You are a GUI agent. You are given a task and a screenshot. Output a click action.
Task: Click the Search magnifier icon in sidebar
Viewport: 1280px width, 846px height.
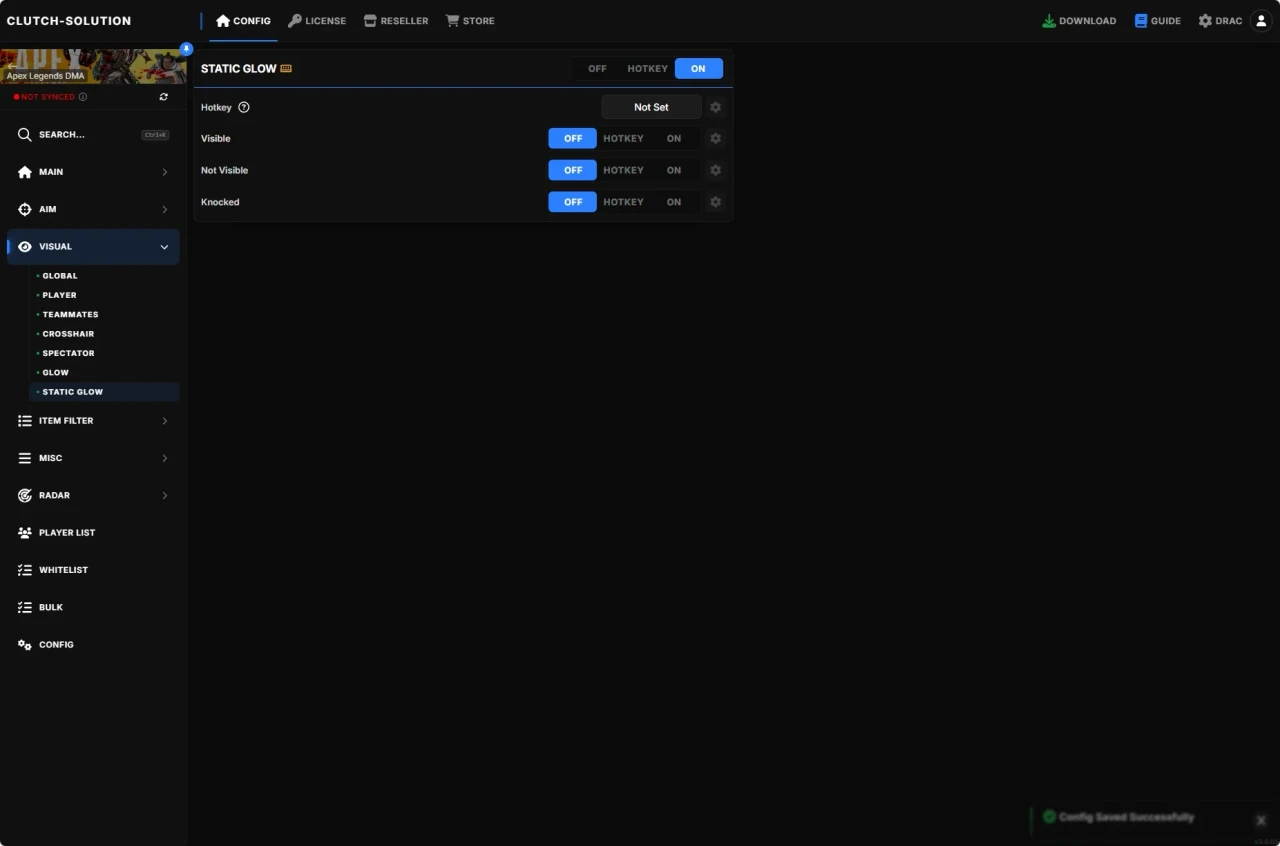coord(24,134)
